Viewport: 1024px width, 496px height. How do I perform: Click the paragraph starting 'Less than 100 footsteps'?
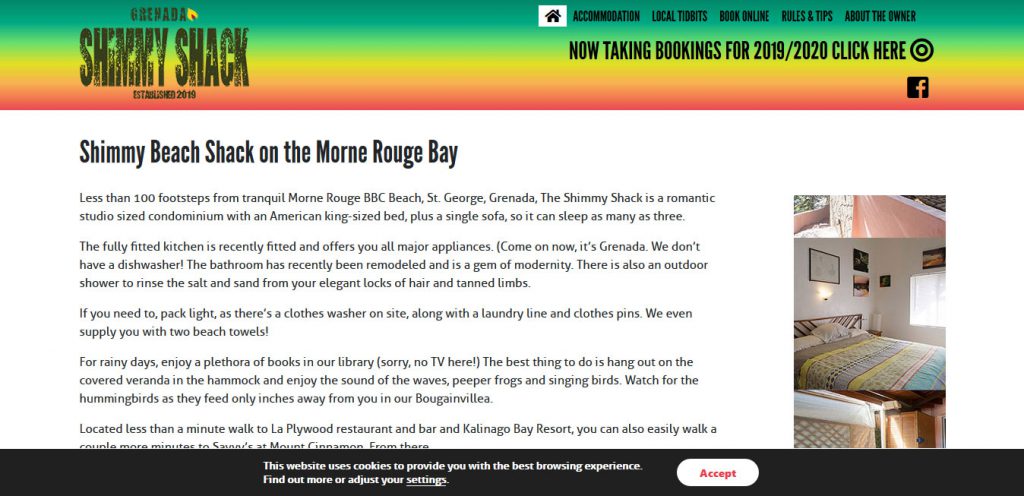tap(397, 207)
